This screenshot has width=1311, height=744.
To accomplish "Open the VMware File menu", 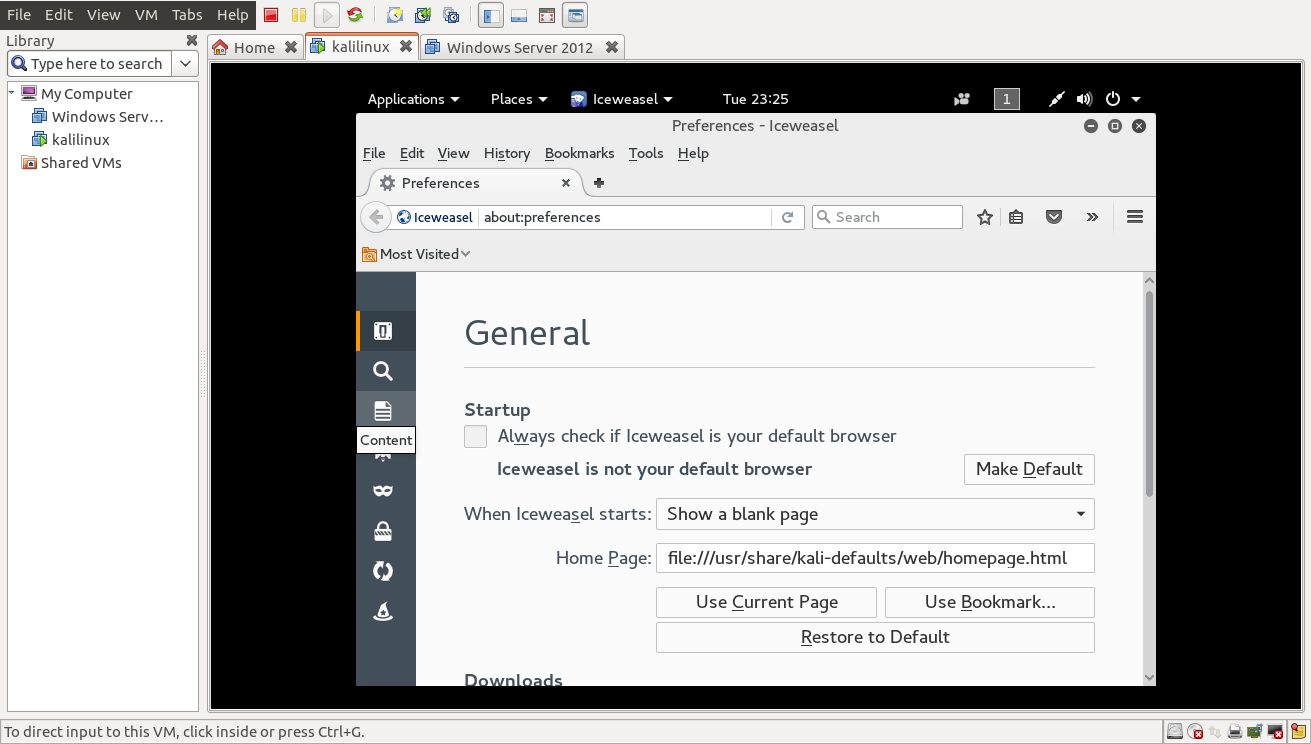I will pos(18,15).
